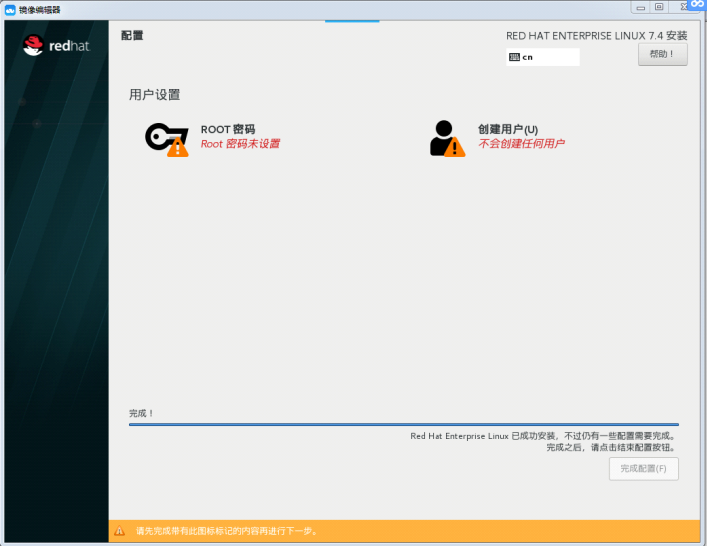The width and height of the screenshot is (707, 546).
Task: Click the installation progress bar
Action: pyautogui.click(x=403, y=425)
